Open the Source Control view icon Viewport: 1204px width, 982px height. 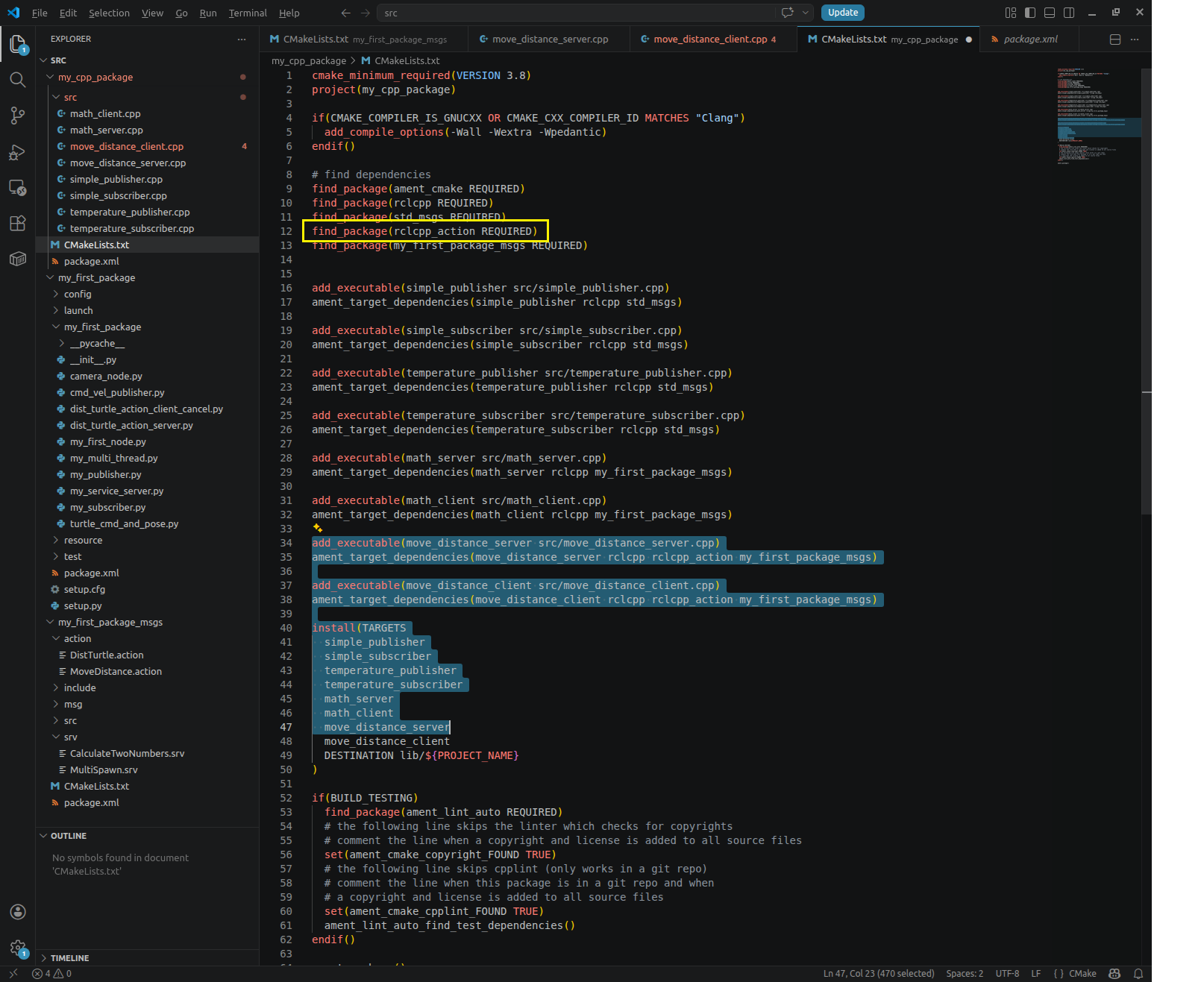pyautogui.click(x=18, y=116)
